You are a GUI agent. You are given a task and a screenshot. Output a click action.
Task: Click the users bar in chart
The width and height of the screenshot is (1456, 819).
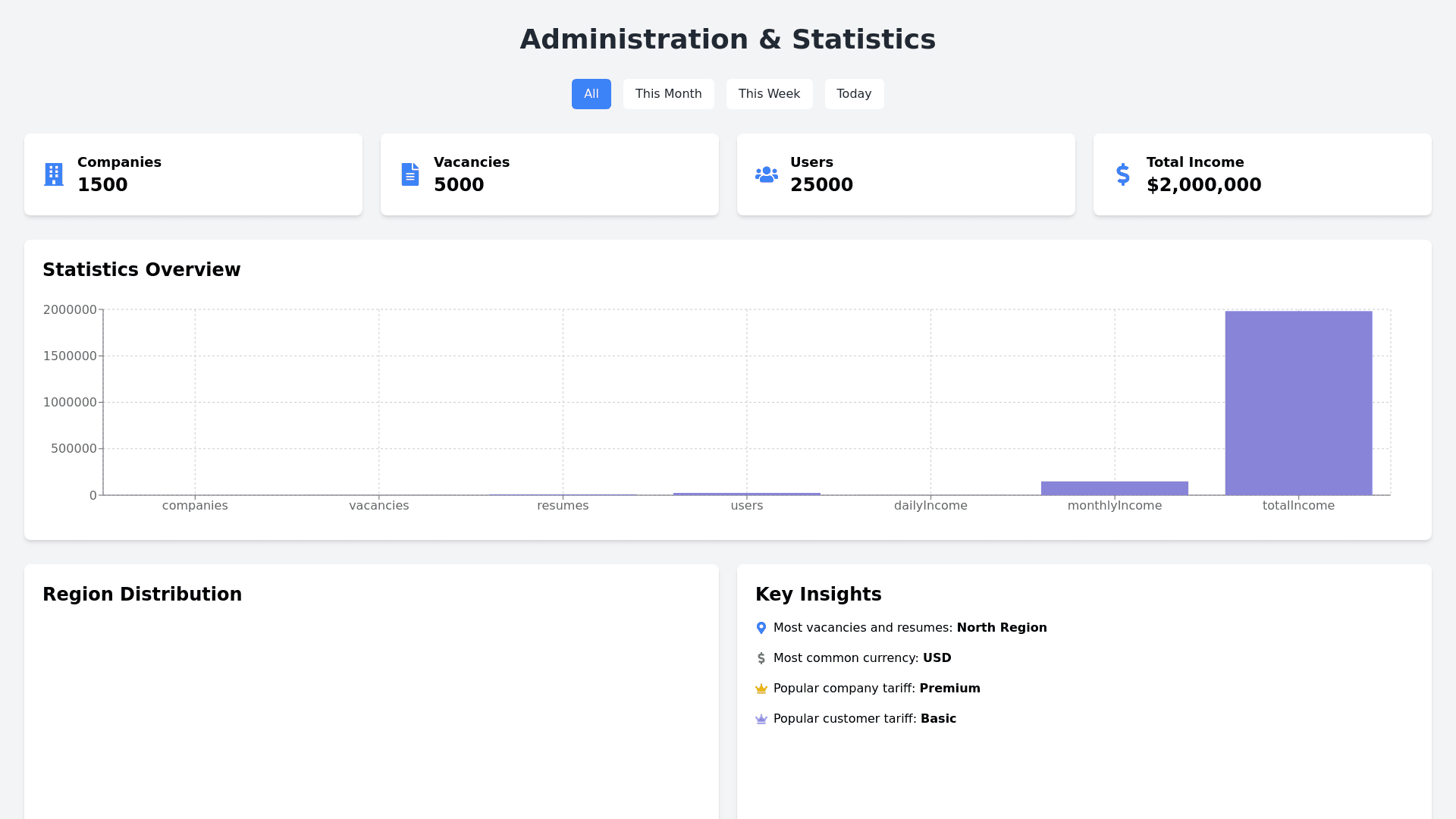pos(746,494)
